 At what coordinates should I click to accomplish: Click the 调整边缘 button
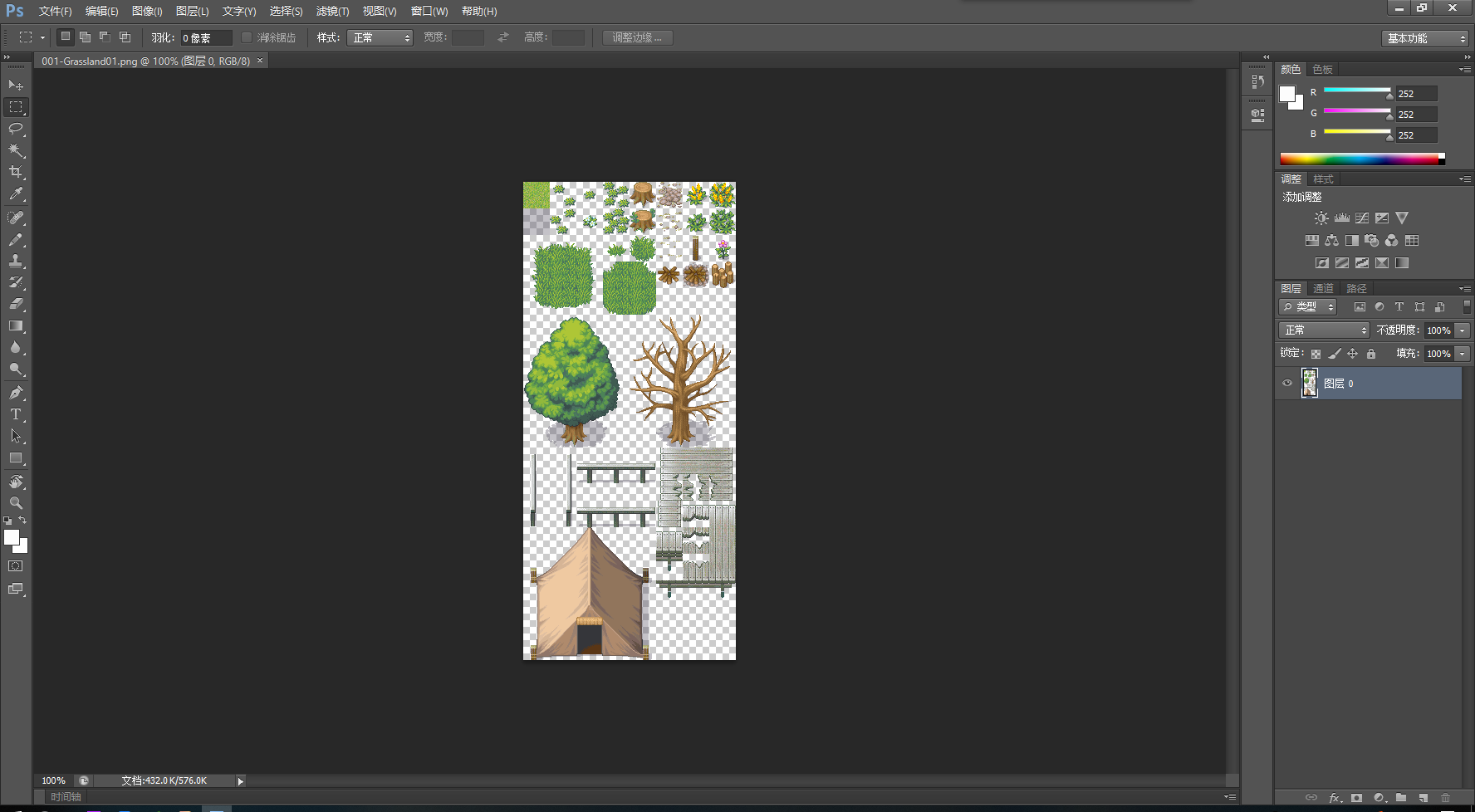637,37
